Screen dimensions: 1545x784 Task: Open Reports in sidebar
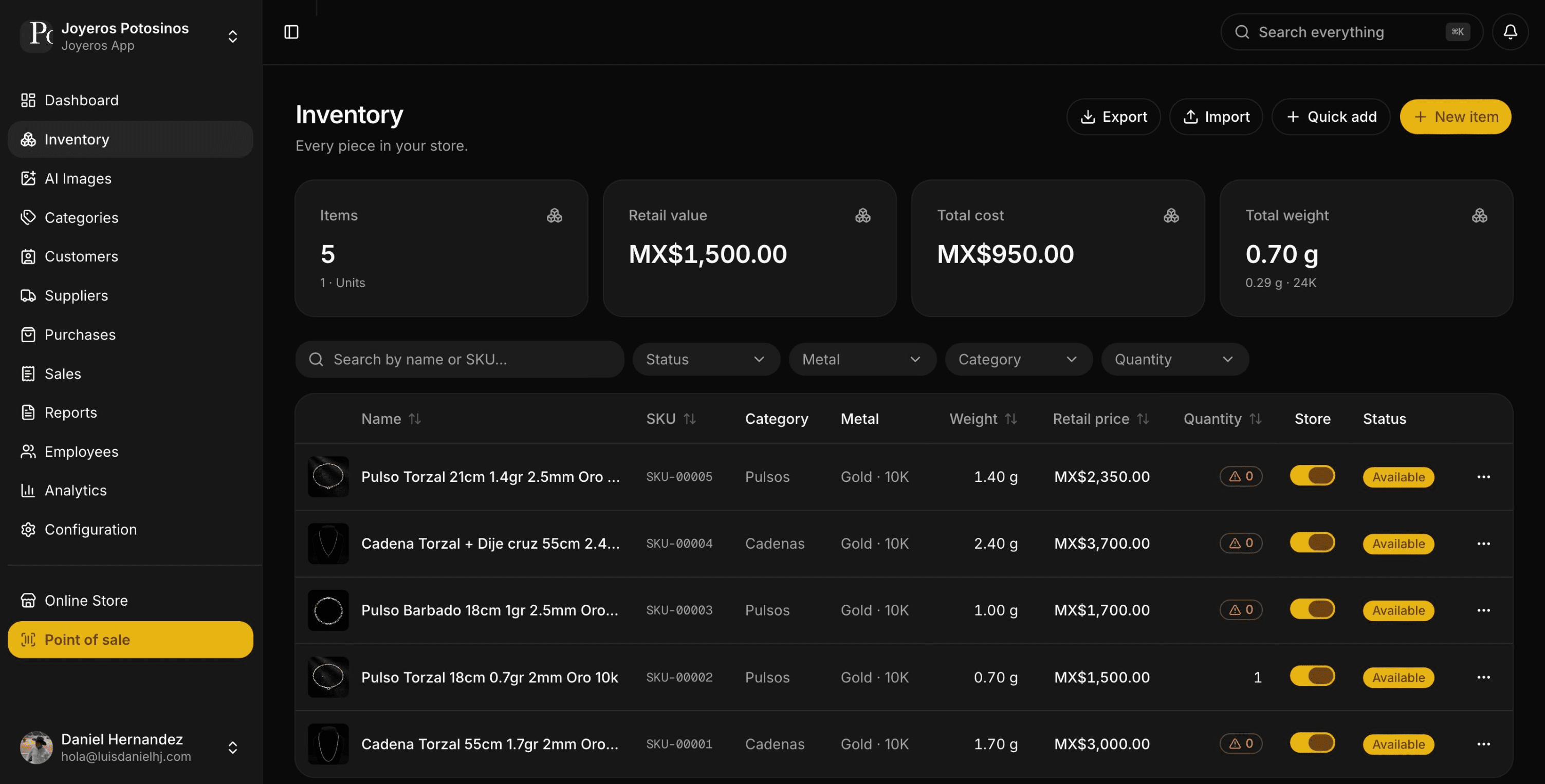point(130,413)
